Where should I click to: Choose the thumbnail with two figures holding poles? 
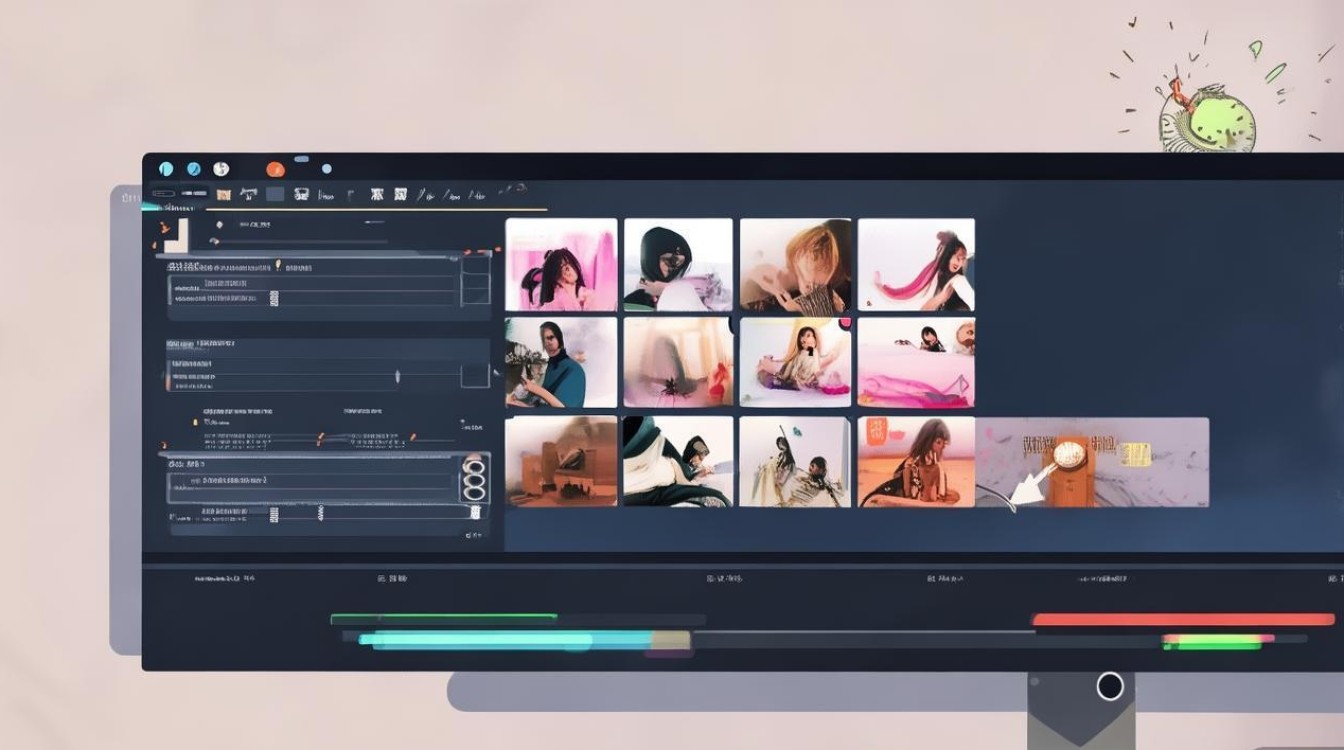795,461
